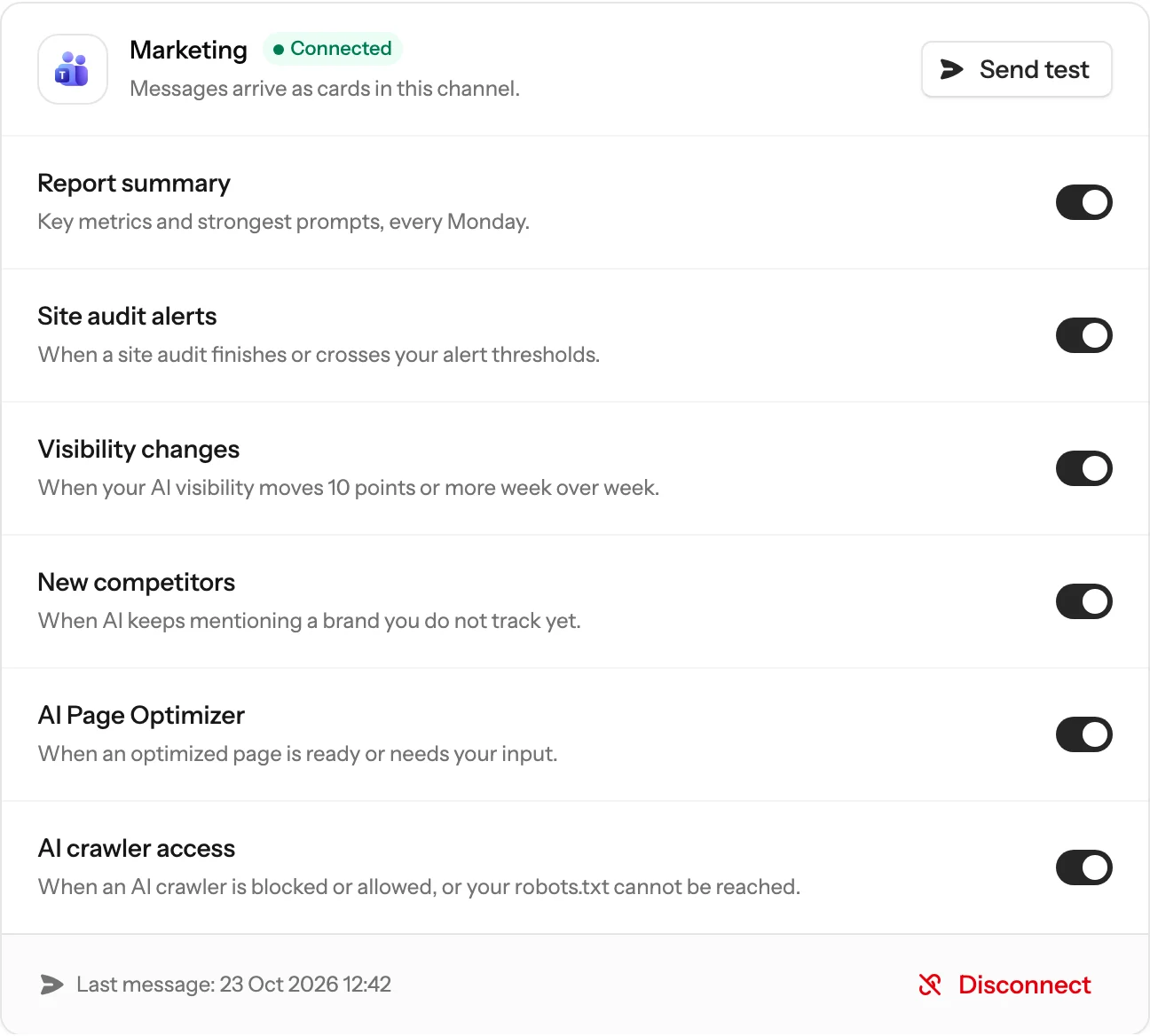
Task: Click 'Messages arrive as cards in this channel.'
Action: (x=325, y=89)
